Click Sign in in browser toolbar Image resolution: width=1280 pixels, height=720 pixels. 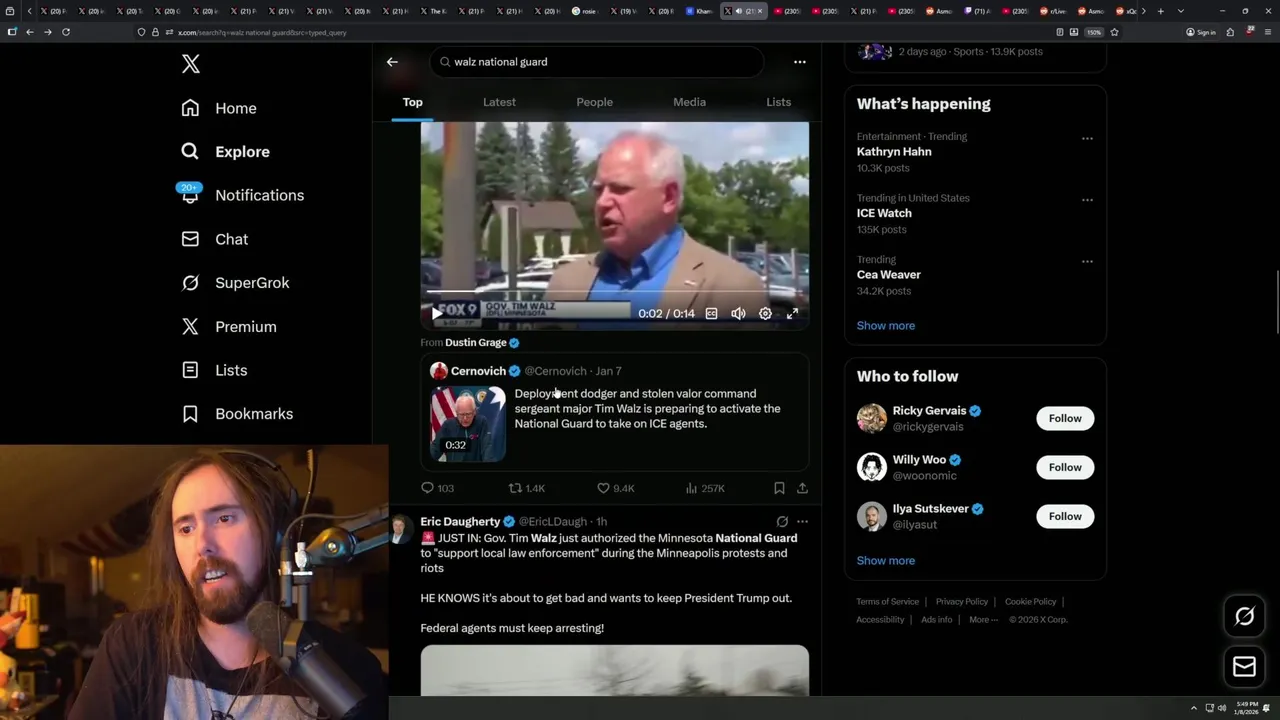pos(1200,32)
